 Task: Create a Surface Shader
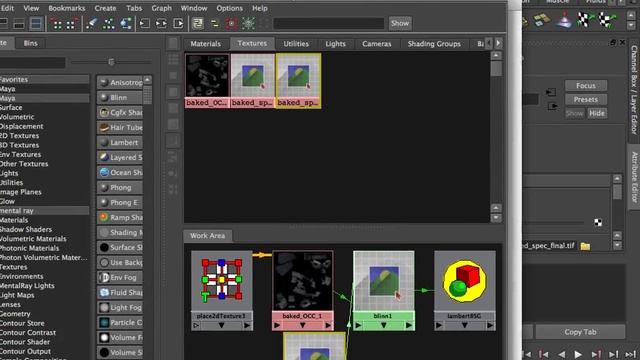(120, 247)
